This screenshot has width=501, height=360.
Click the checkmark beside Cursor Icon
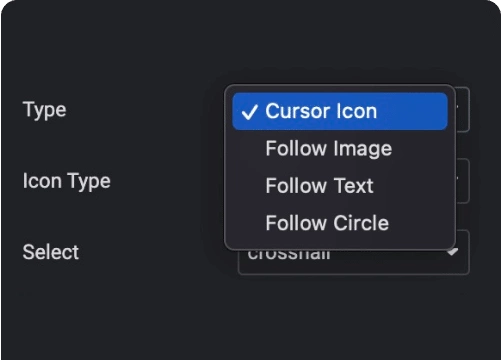pos(250,112)
